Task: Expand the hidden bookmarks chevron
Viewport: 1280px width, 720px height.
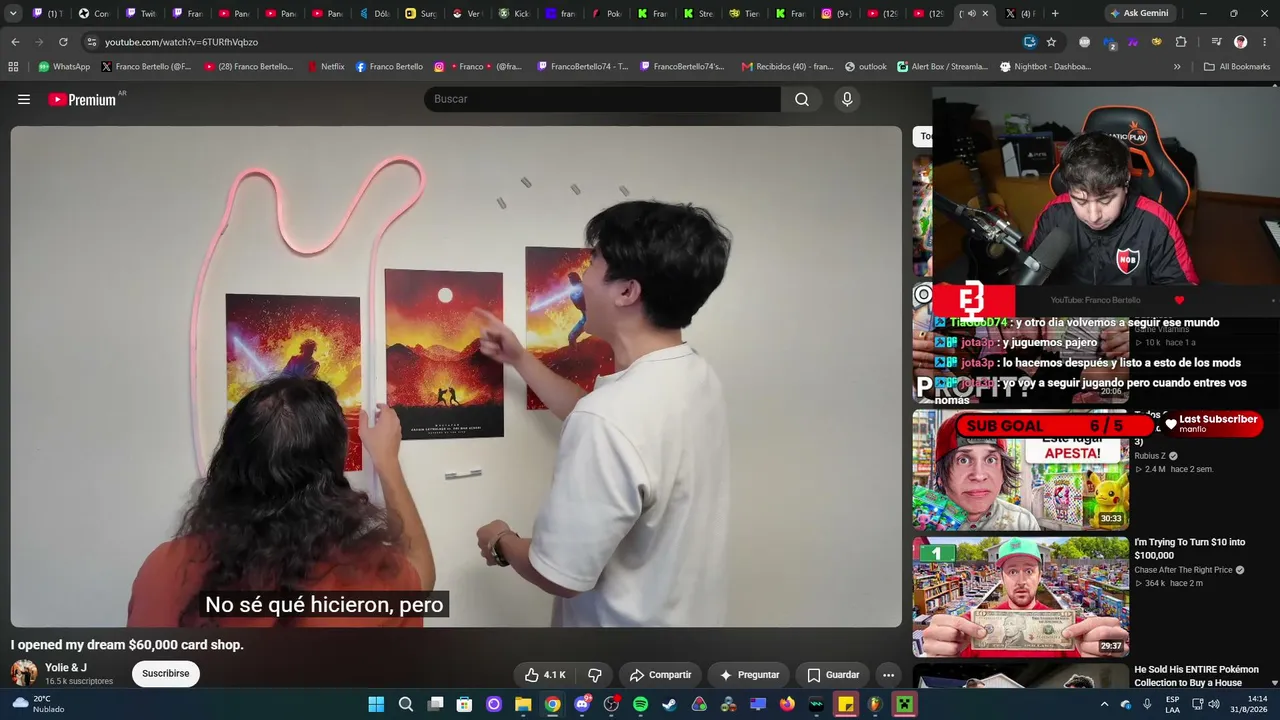Action: [x=1177, y=67]
